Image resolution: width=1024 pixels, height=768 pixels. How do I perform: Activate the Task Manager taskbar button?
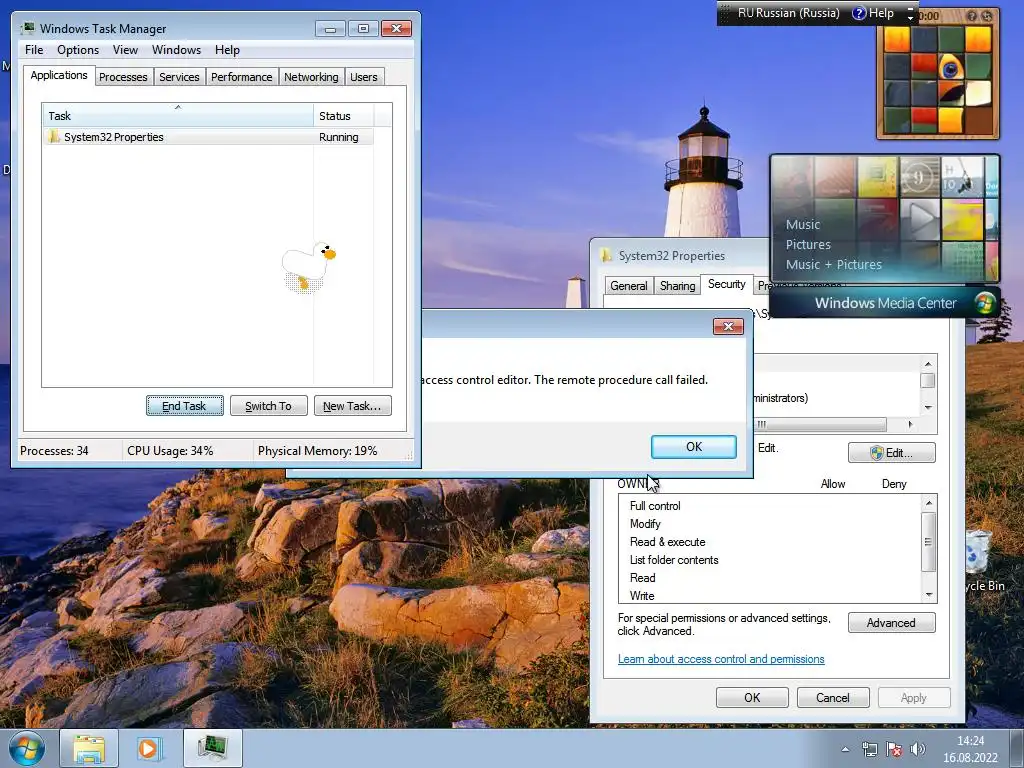tap(213, 748)
